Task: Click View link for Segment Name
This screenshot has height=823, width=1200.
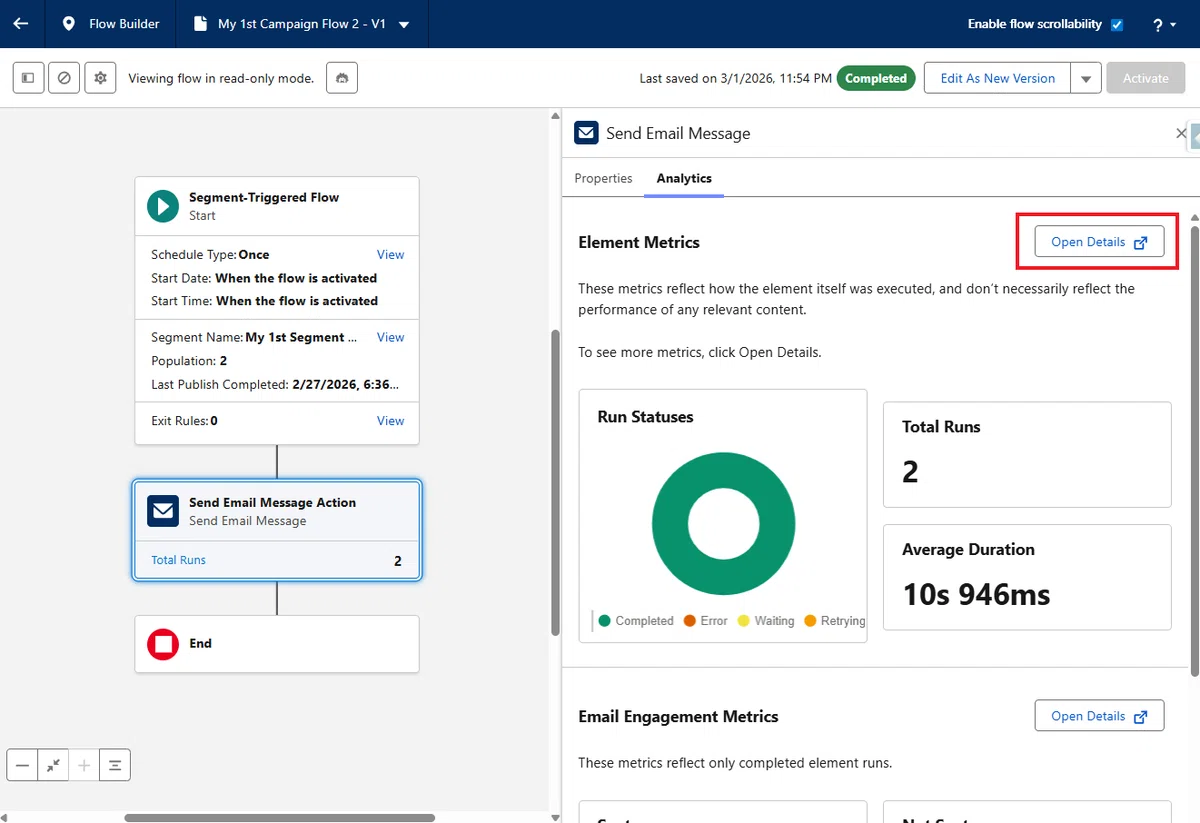Action: pos(390,338)
